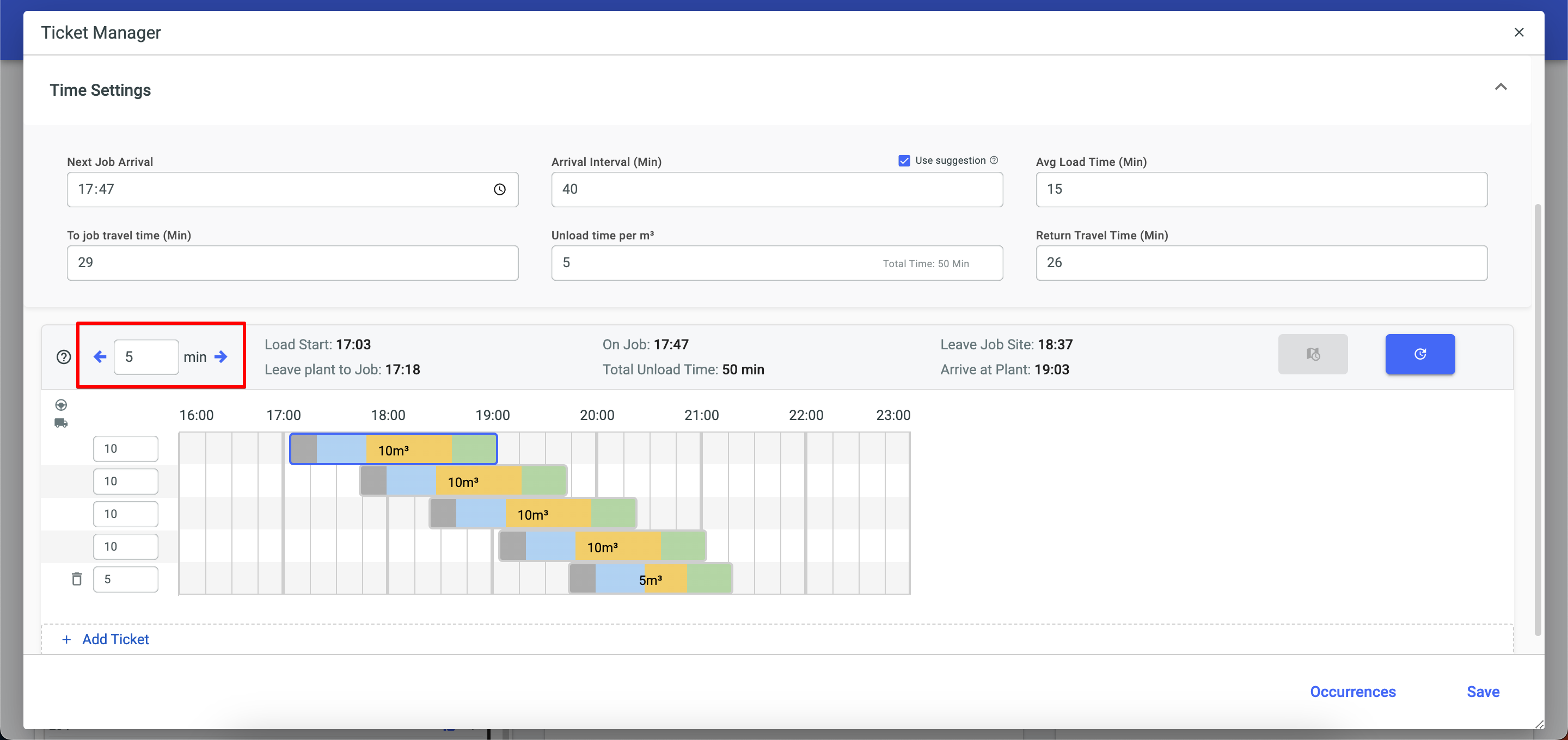Click the steering wheel driver icon

61,405
